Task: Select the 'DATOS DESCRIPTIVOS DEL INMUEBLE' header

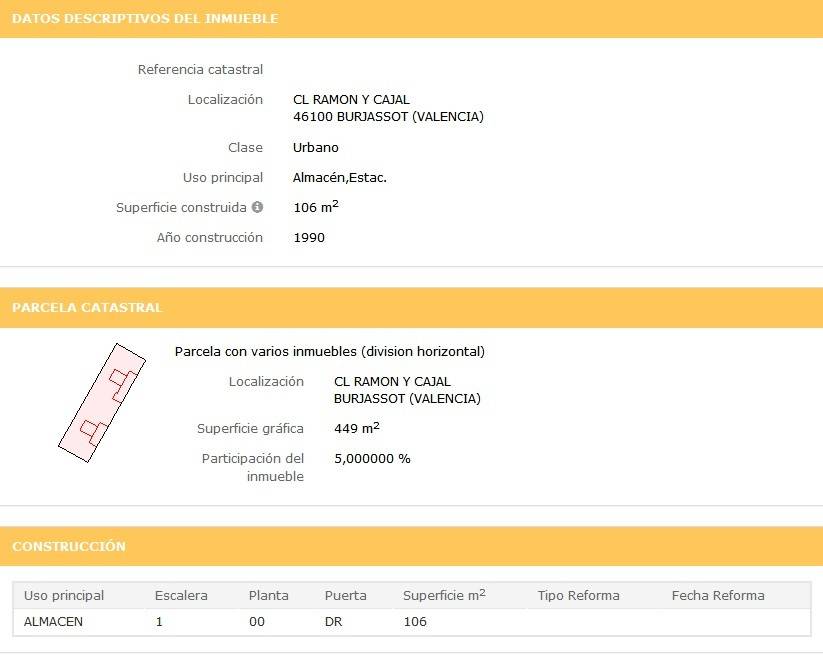Action: [145, 18]
